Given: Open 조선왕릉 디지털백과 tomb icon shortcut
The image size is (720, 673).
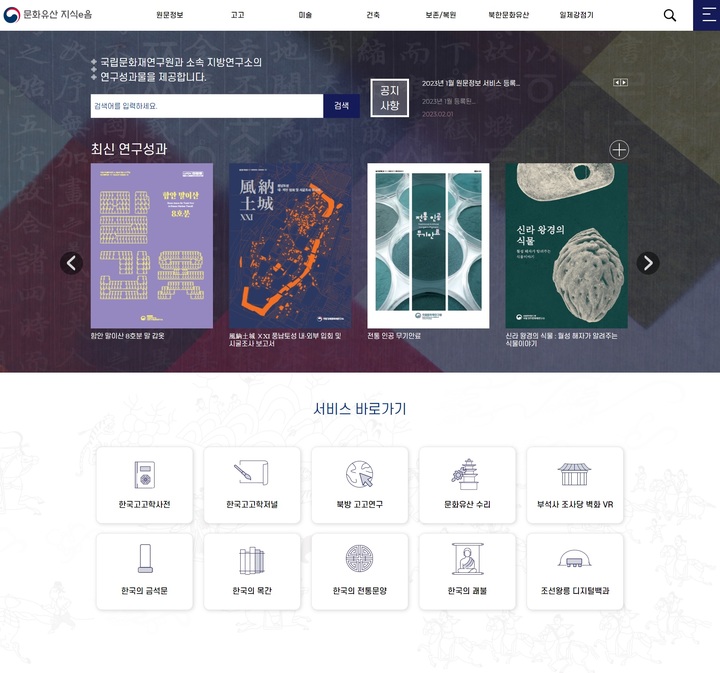Looking at the screenshot, I should 574,559.
